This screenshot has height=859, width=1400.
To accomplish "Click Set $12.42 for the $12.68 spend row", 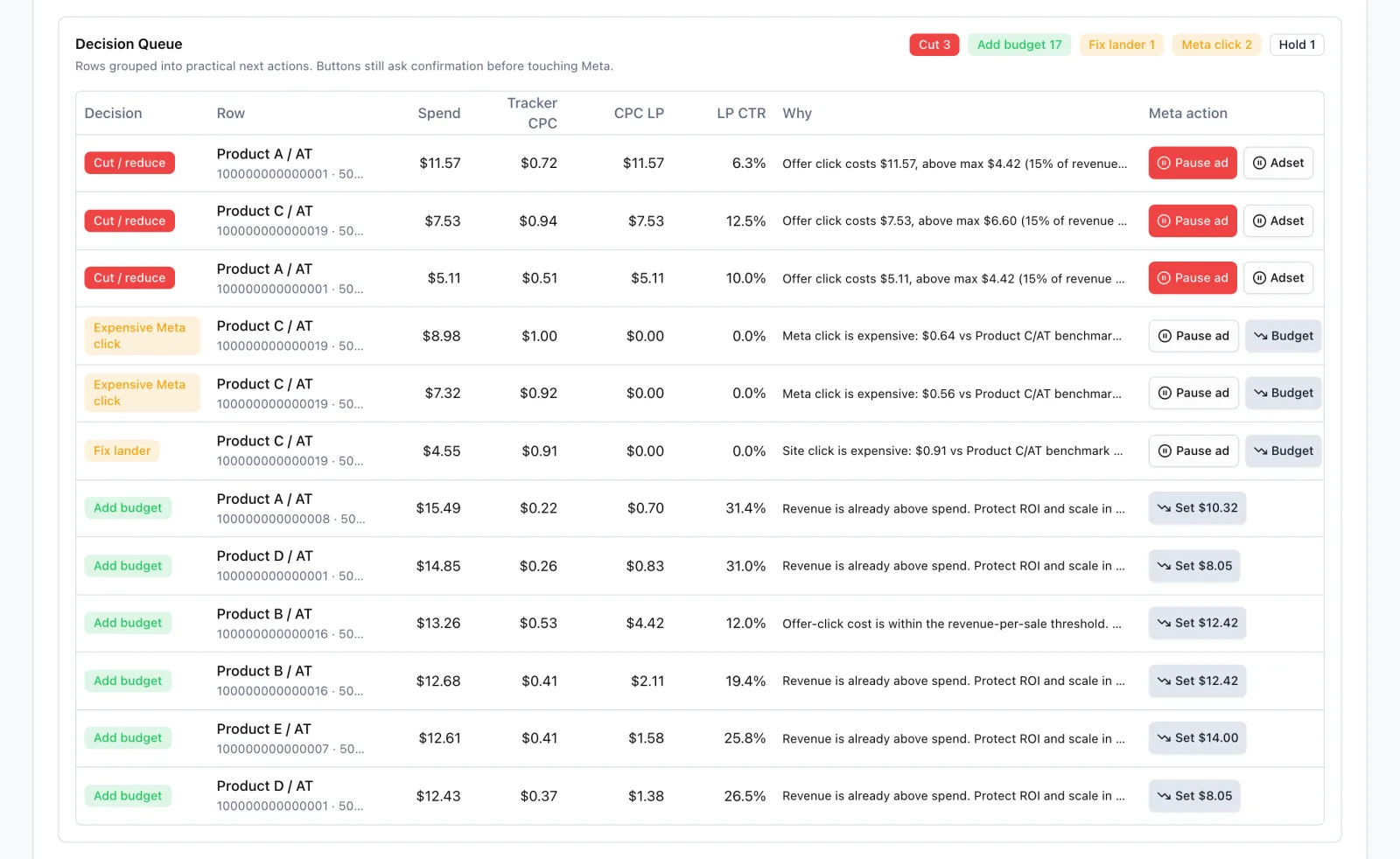I will pos(1197,681).
